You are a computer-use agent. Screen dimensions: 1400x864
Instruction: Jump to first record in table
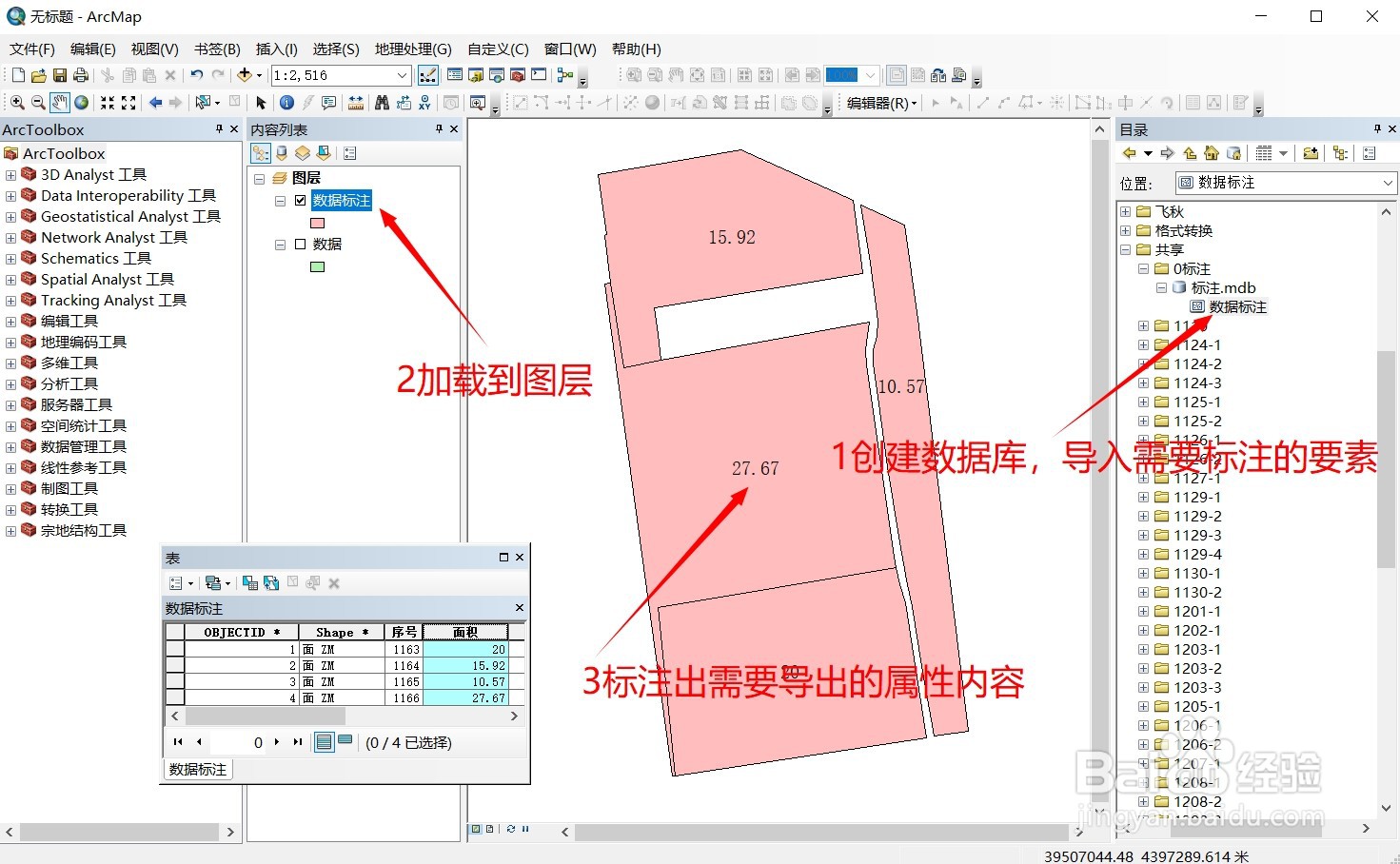pyautogui.click(x=178, y=741)
